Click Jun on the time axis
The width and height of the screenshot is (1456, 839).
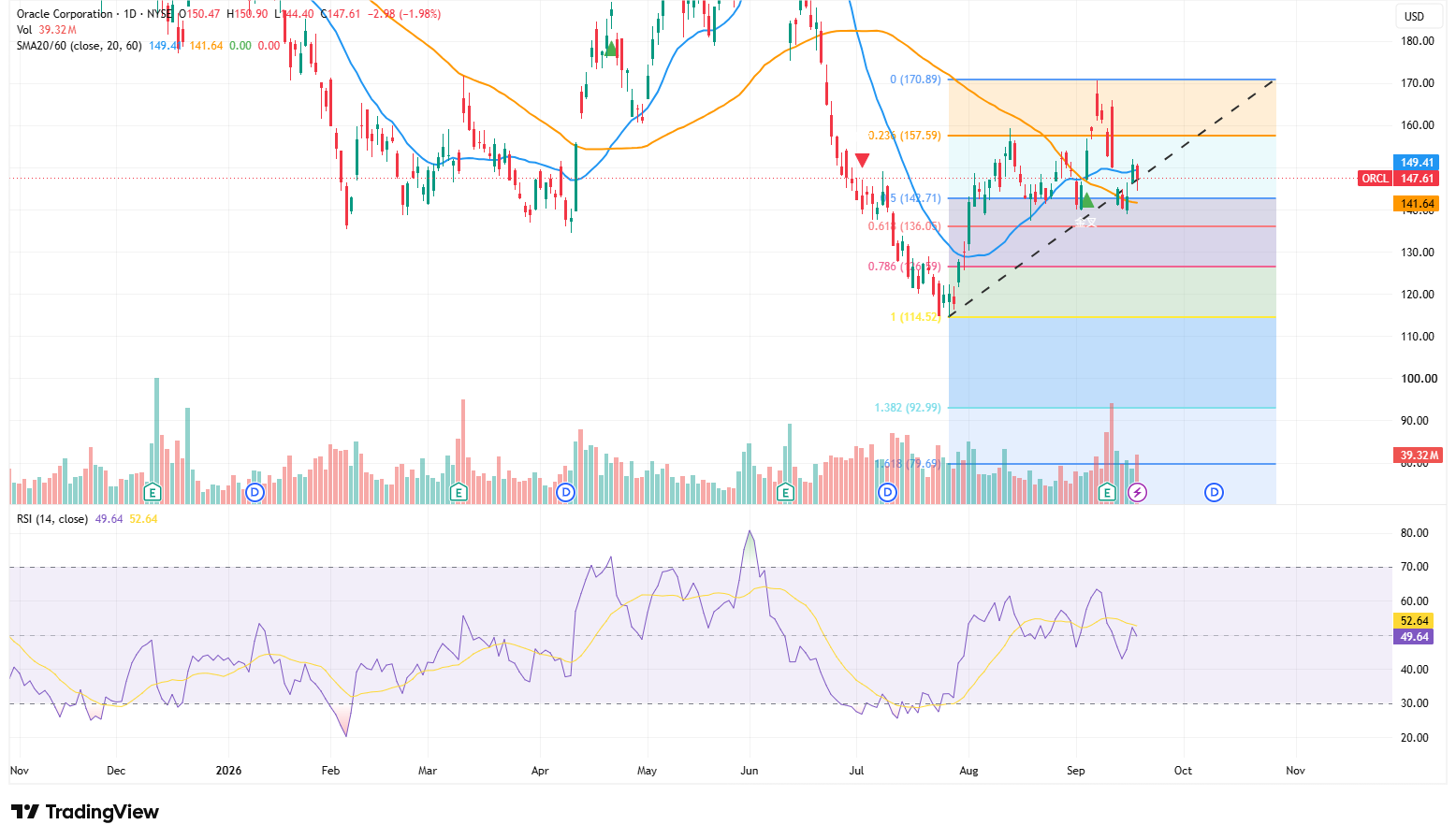click(749, 771)
